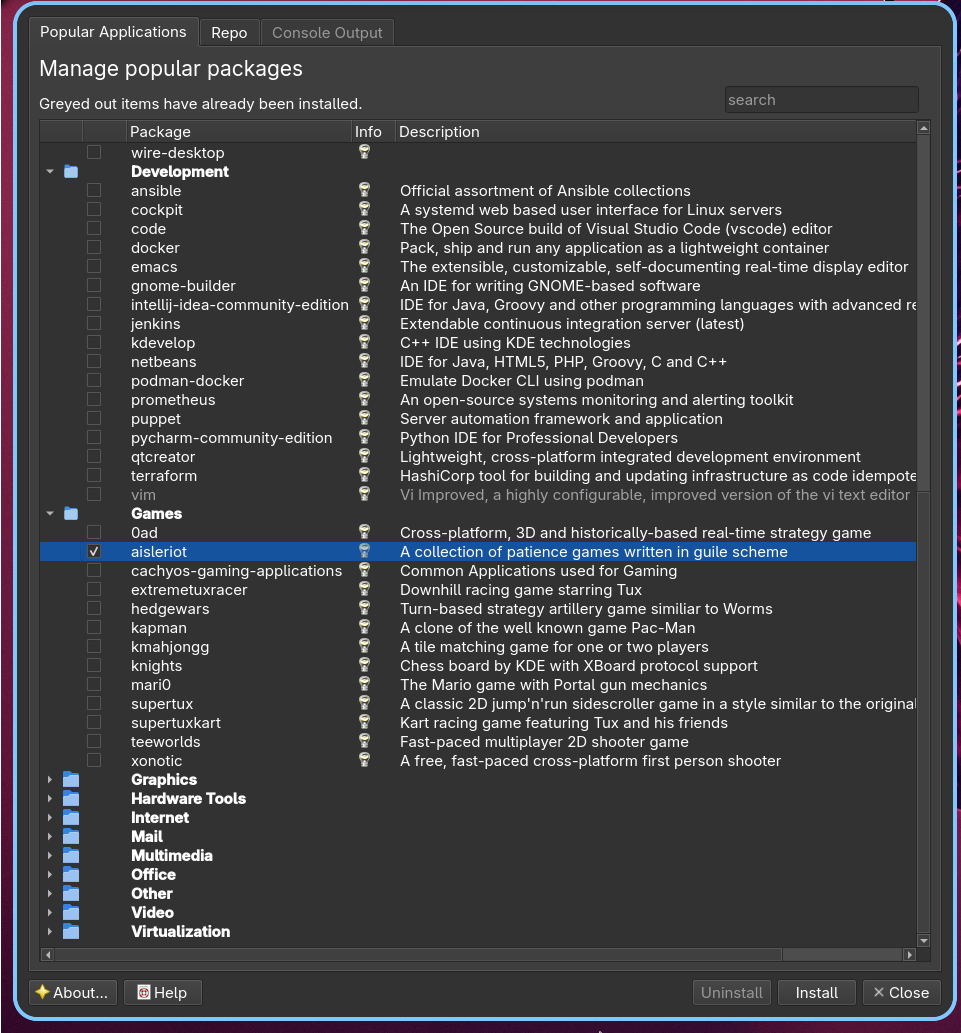961x1033 pixels.
Task: Open the Repo tab
Action: tap(229, 33)
